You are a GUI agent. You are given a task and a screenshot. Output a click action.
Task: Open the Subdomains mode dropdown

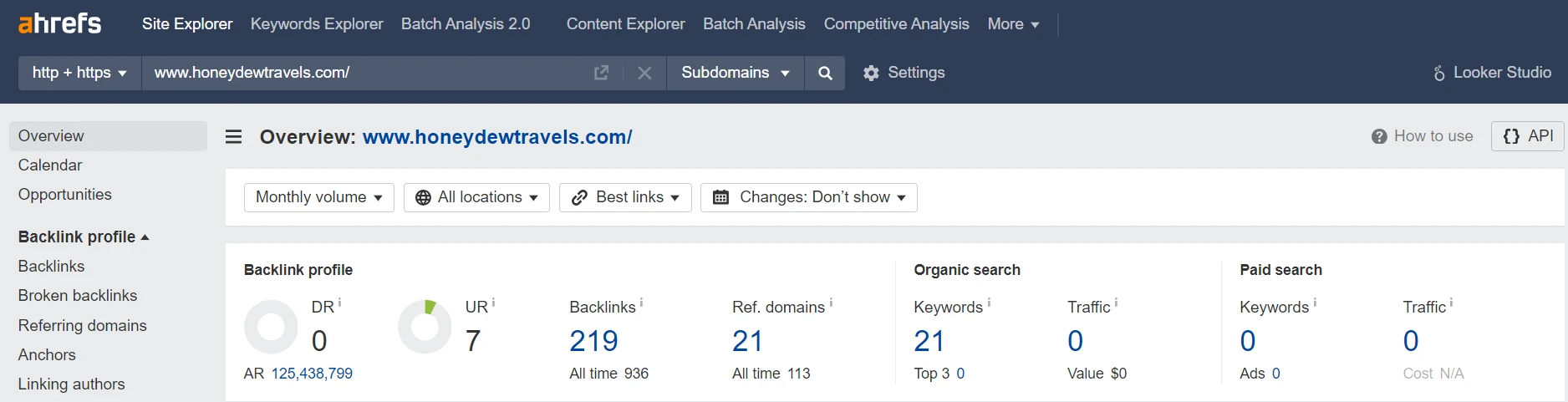tap(736, 73)
